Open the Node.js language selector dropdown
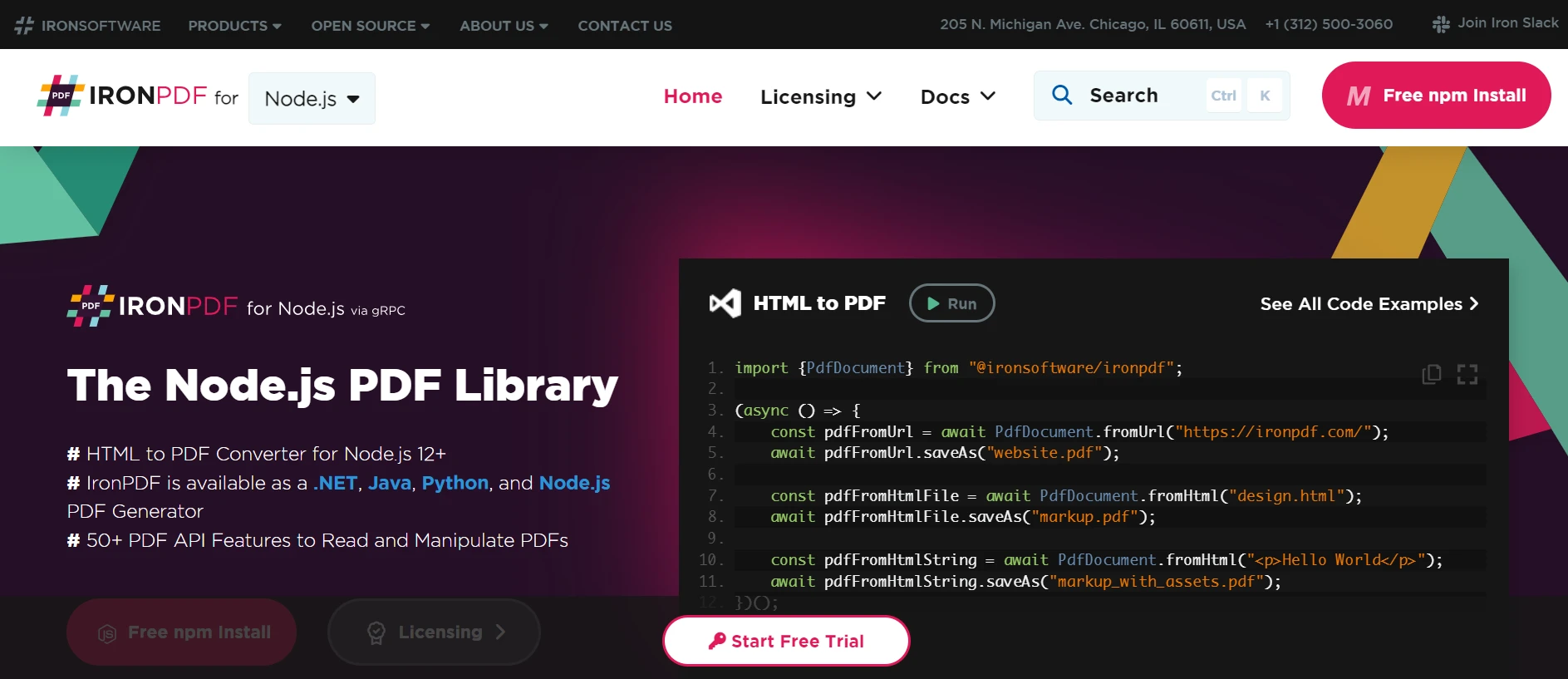The height and width of the screenshot is (679, 1568). tap(312, 98)
